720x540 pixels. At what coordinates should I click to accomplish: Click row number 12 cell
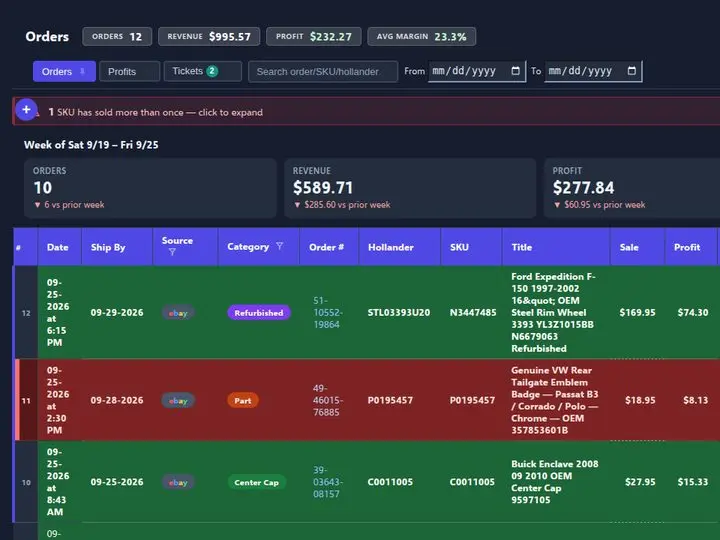[26, 313]
